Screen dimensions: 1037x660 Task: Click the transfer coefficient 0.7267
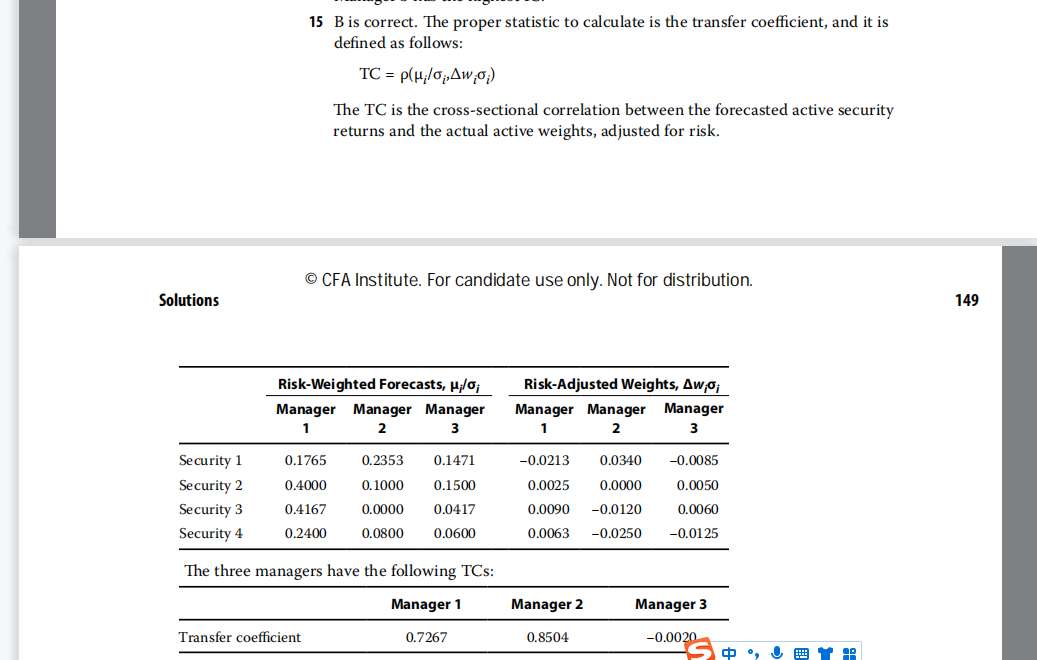(427, 637)
